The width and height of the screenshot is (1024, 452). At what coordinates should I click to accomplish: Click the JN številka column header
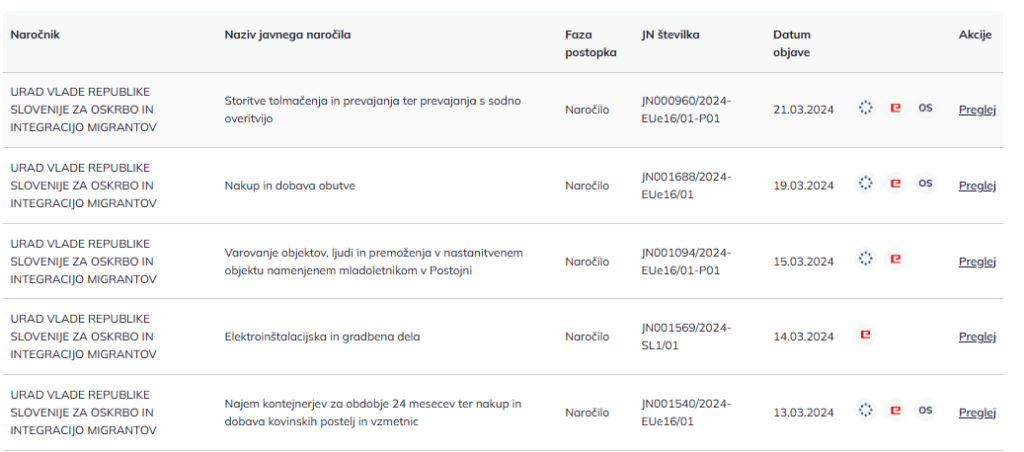click(671, 35)
